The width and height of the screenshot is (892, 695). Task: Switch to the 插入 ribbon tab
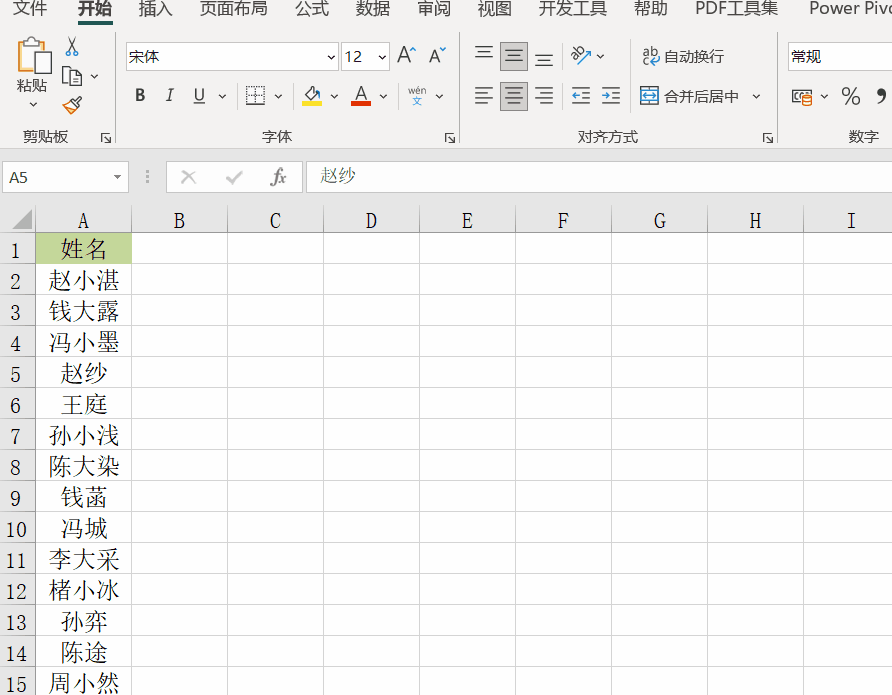(155, 10)
